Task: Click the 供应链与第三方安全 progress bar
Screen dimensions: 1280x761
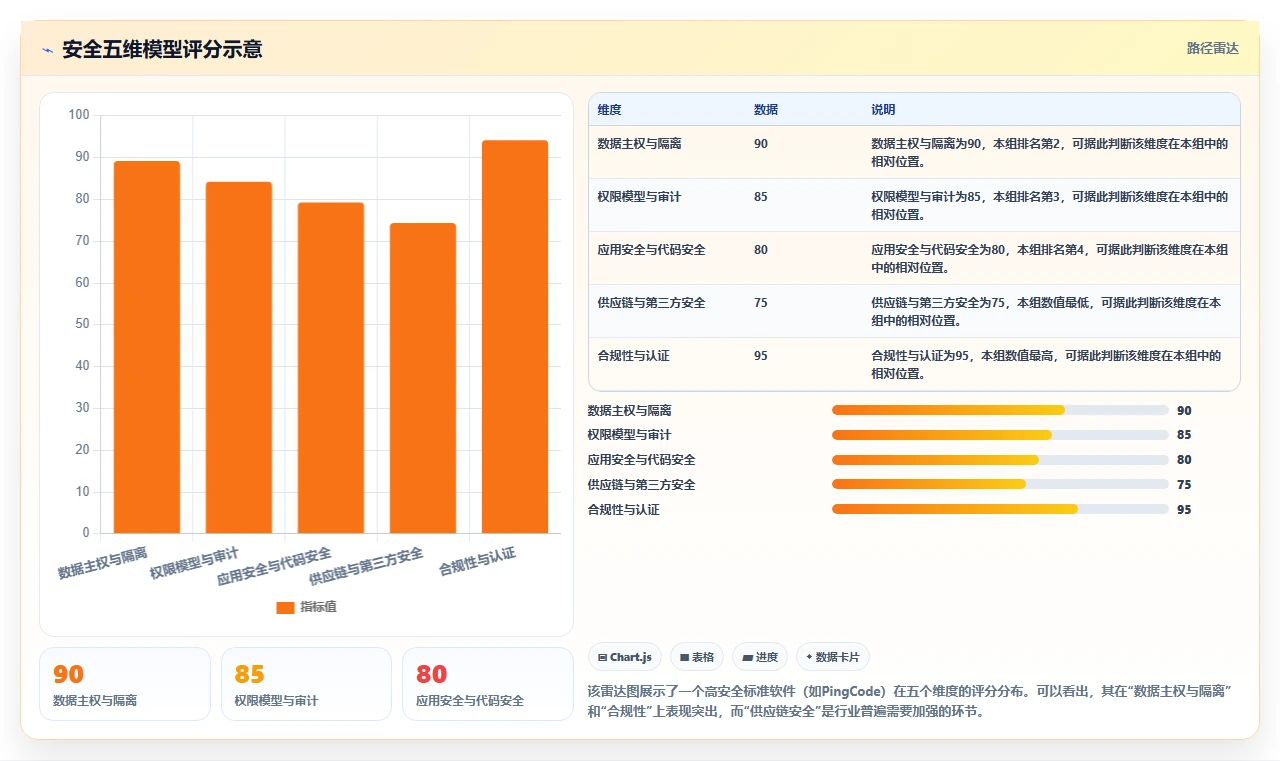Action: coord(1000,485)
